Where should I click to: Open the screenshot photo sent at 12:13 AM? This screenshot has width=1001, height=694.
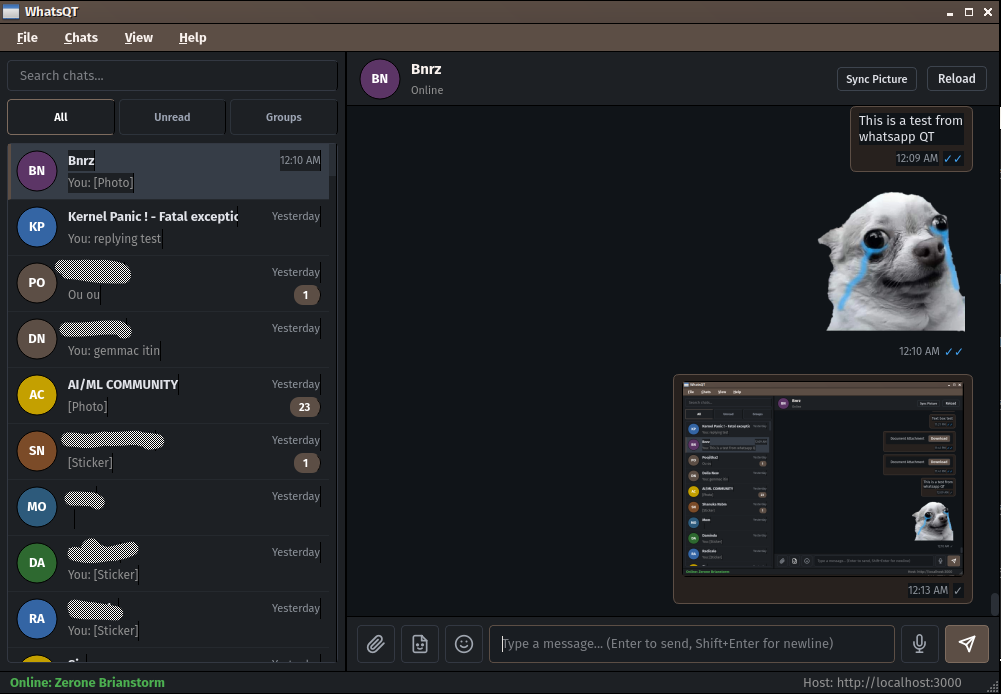pyautogui.click(x=823, y=479)
